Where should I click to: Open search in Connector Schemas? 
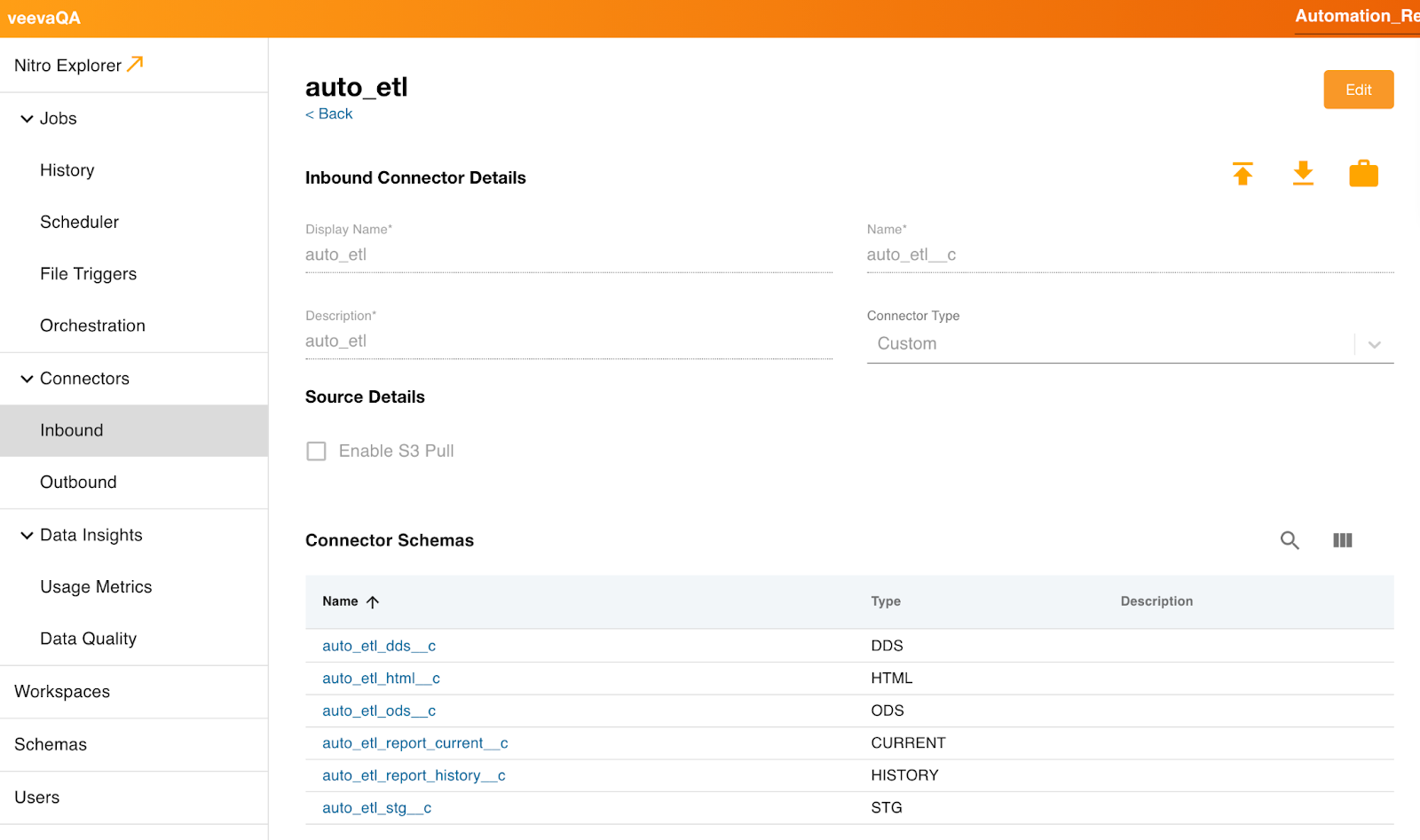1290,540
